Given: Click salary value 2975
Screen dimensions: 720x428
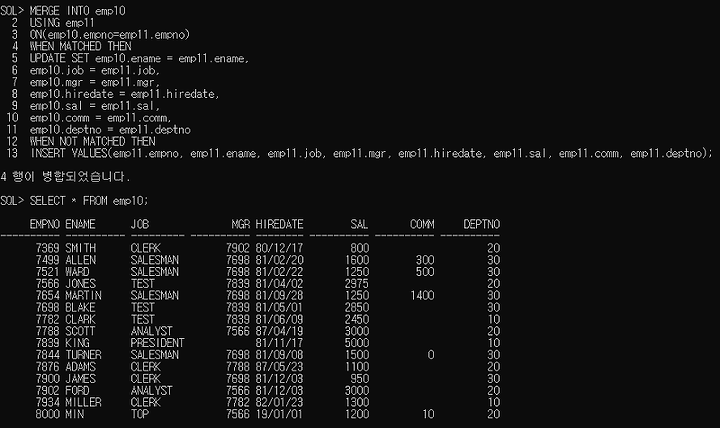Looking at the screenshot, I should click(357, 284).
